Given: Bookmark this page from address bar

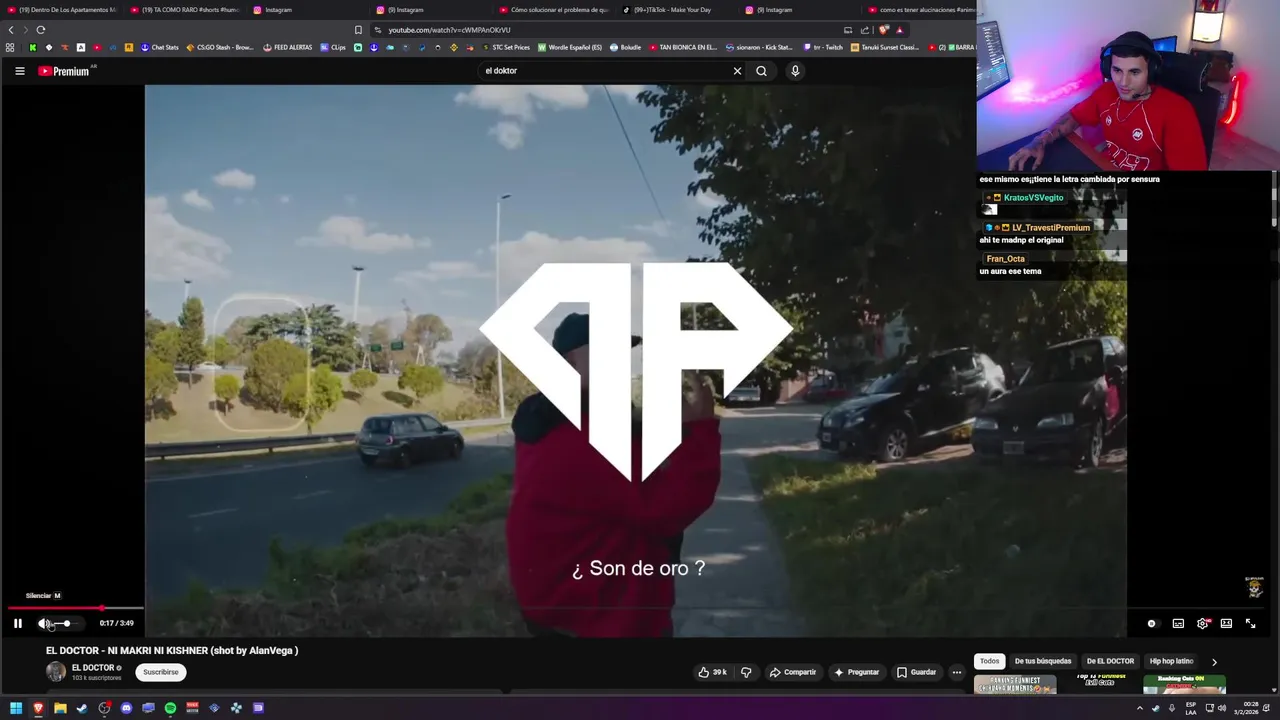Looking at the screenshot, I should 358,30.
